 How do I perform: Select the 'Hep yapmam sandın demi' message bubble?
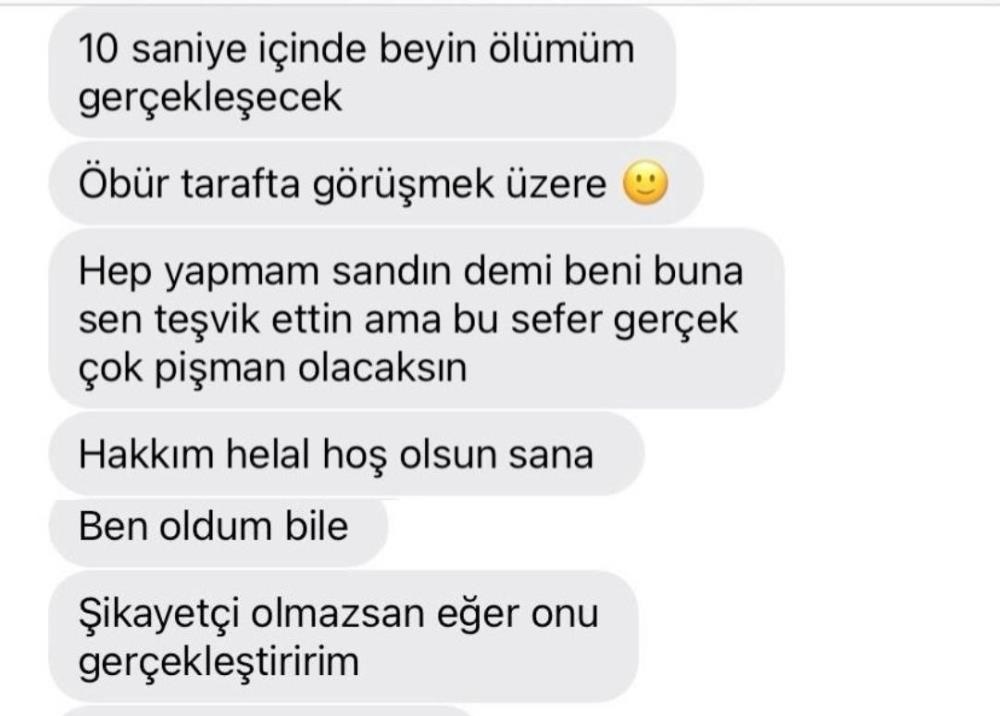[x=416, y=318]
